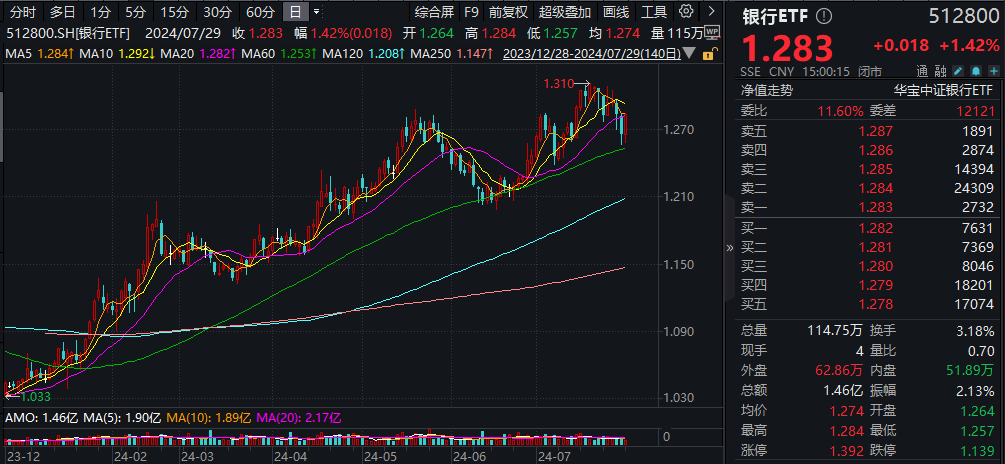Open the 画线 drawing tools
Viewport: 1005px width, 464px height.
coord(617,13)
